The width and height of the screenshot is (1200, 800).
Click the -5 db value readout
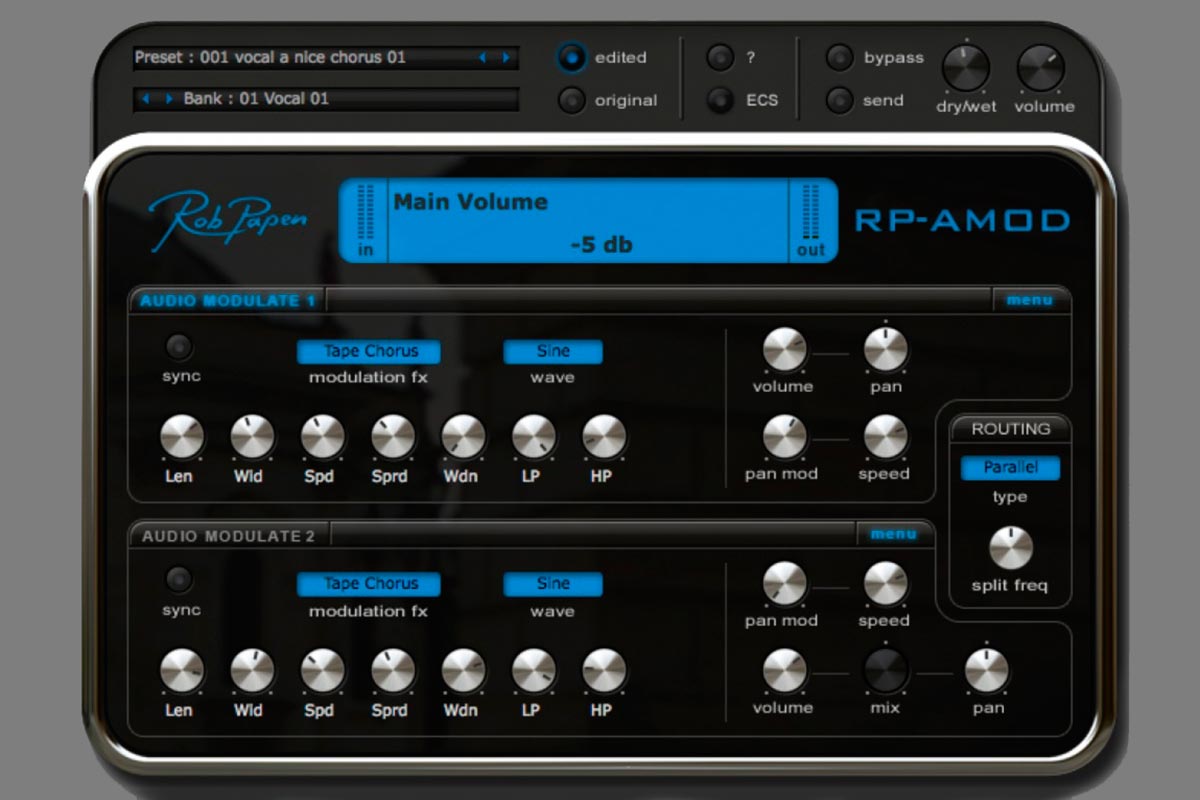click(601, 244)
